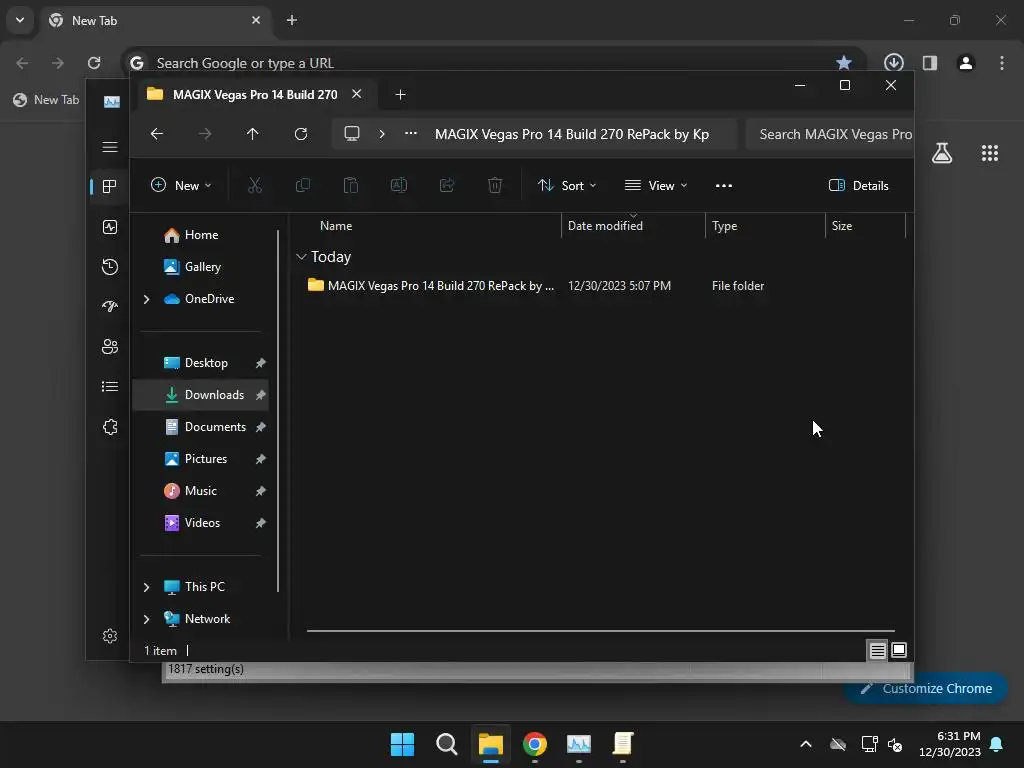Click the This PC monitor icon in address bar
The width and height of the screenshot is (1024, 768).
point(352,134)
